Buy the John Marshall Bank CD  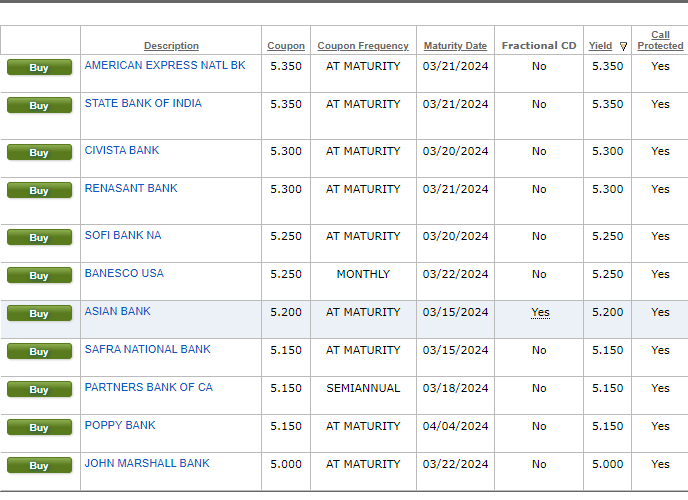(x=39, y=466)
